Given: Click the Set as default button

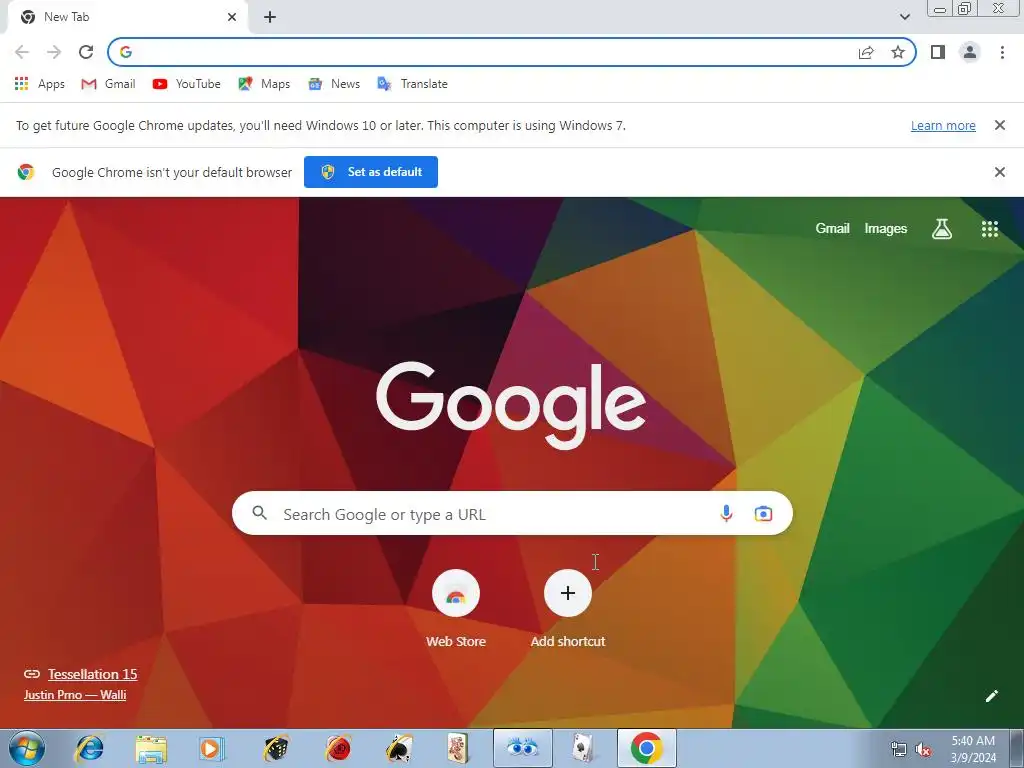Looking at the screenshot, I should click(x=371, y=172).
